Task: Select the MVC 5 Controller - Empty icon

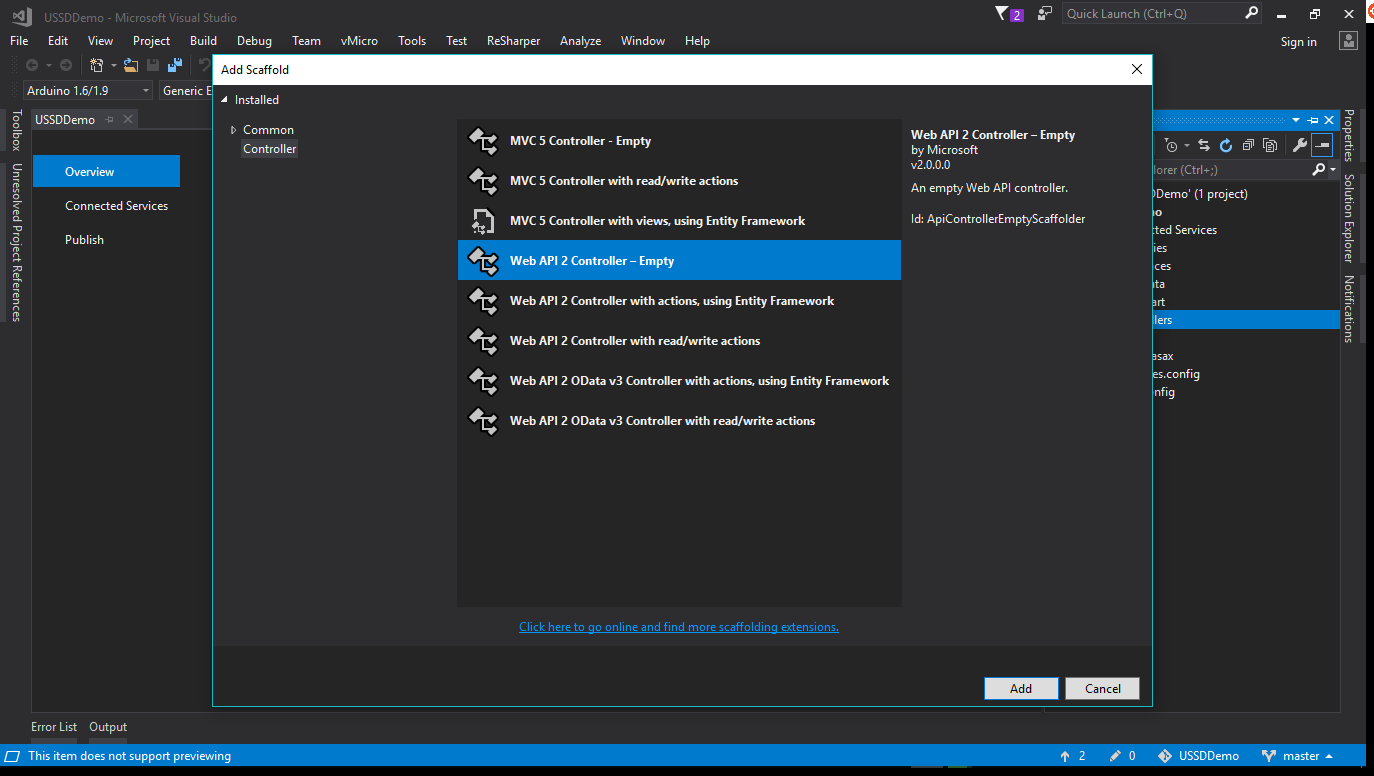Action: (x=483, y=141)
